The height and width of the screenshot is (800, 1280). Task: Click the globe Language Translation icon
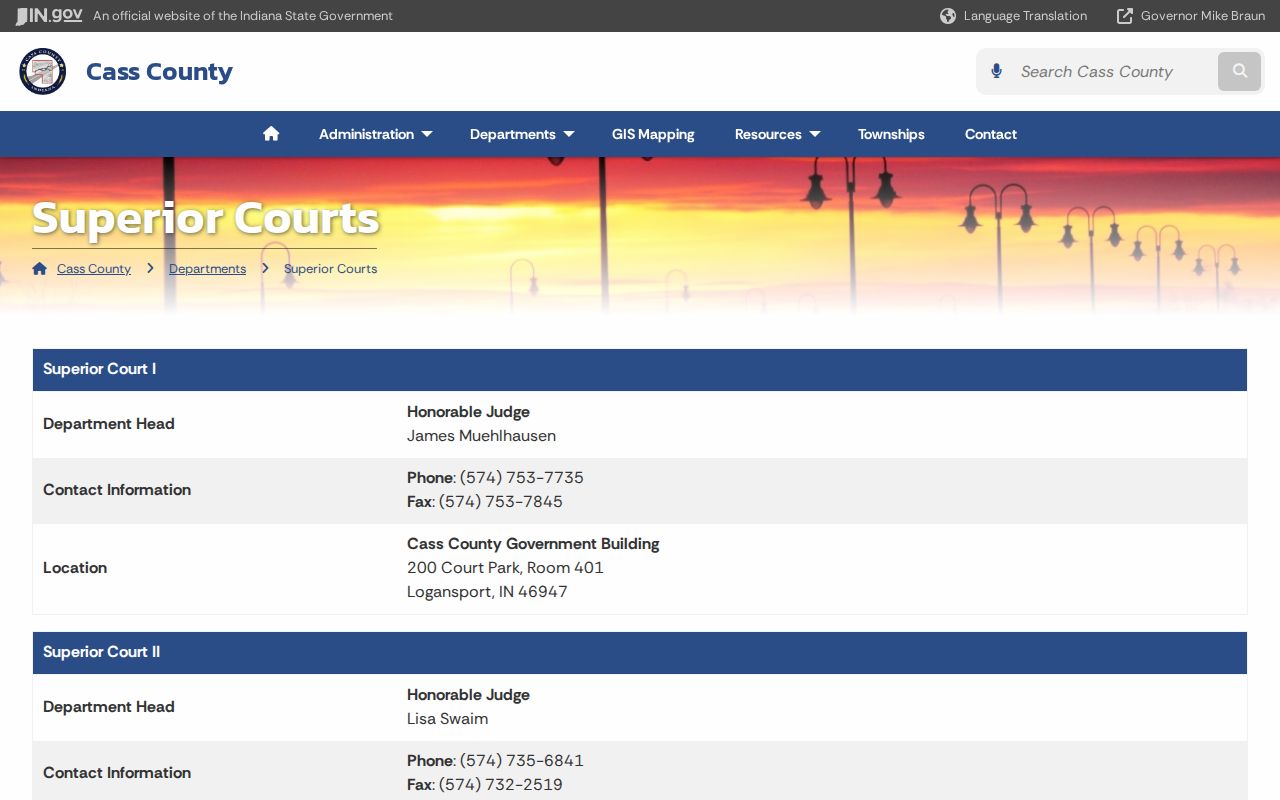pyautogui.click(x=948, y=16)
